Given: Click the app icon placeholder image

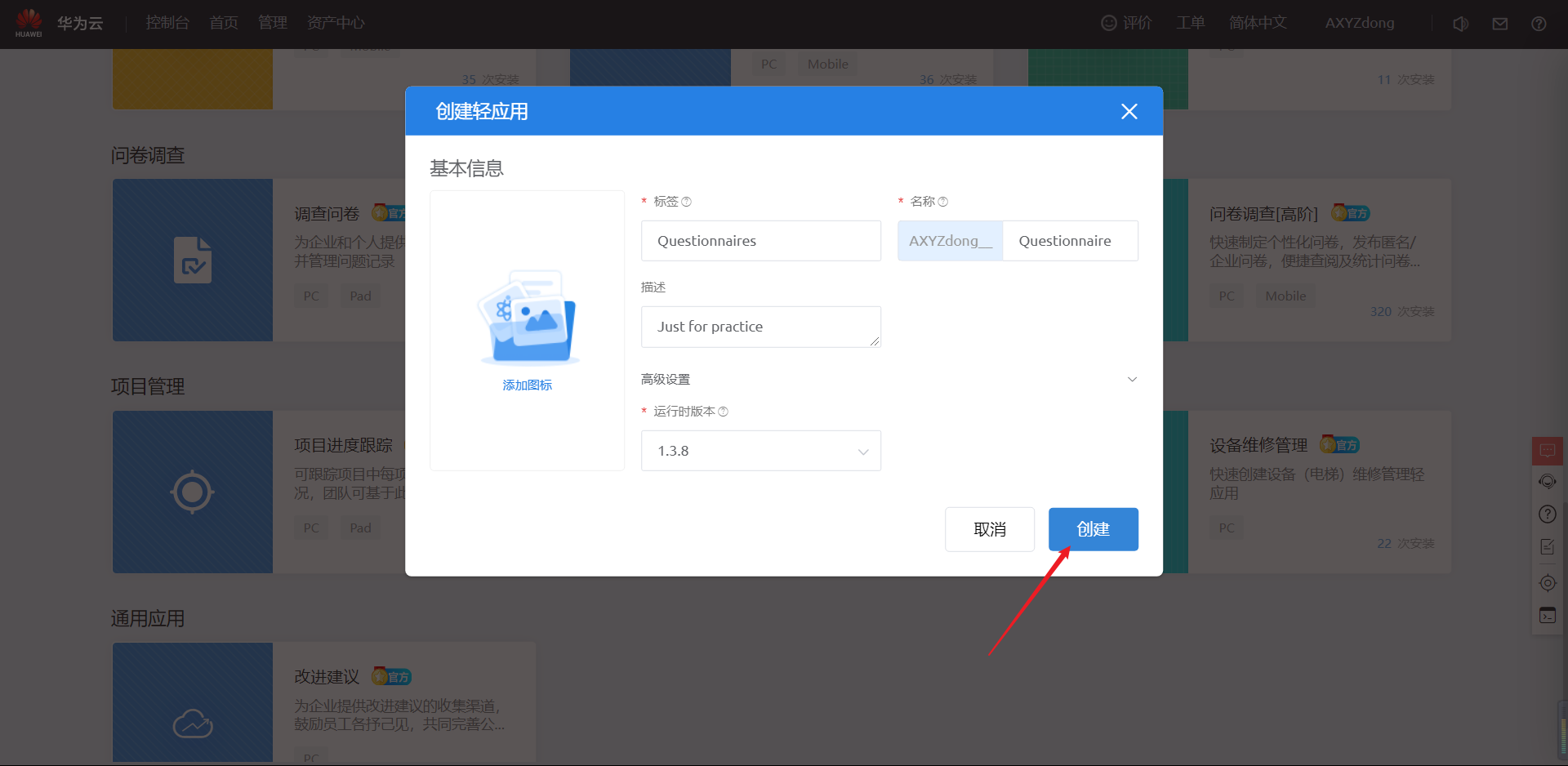Looking at the screenshot, I should pyautogui.click(x=528, y=317).
